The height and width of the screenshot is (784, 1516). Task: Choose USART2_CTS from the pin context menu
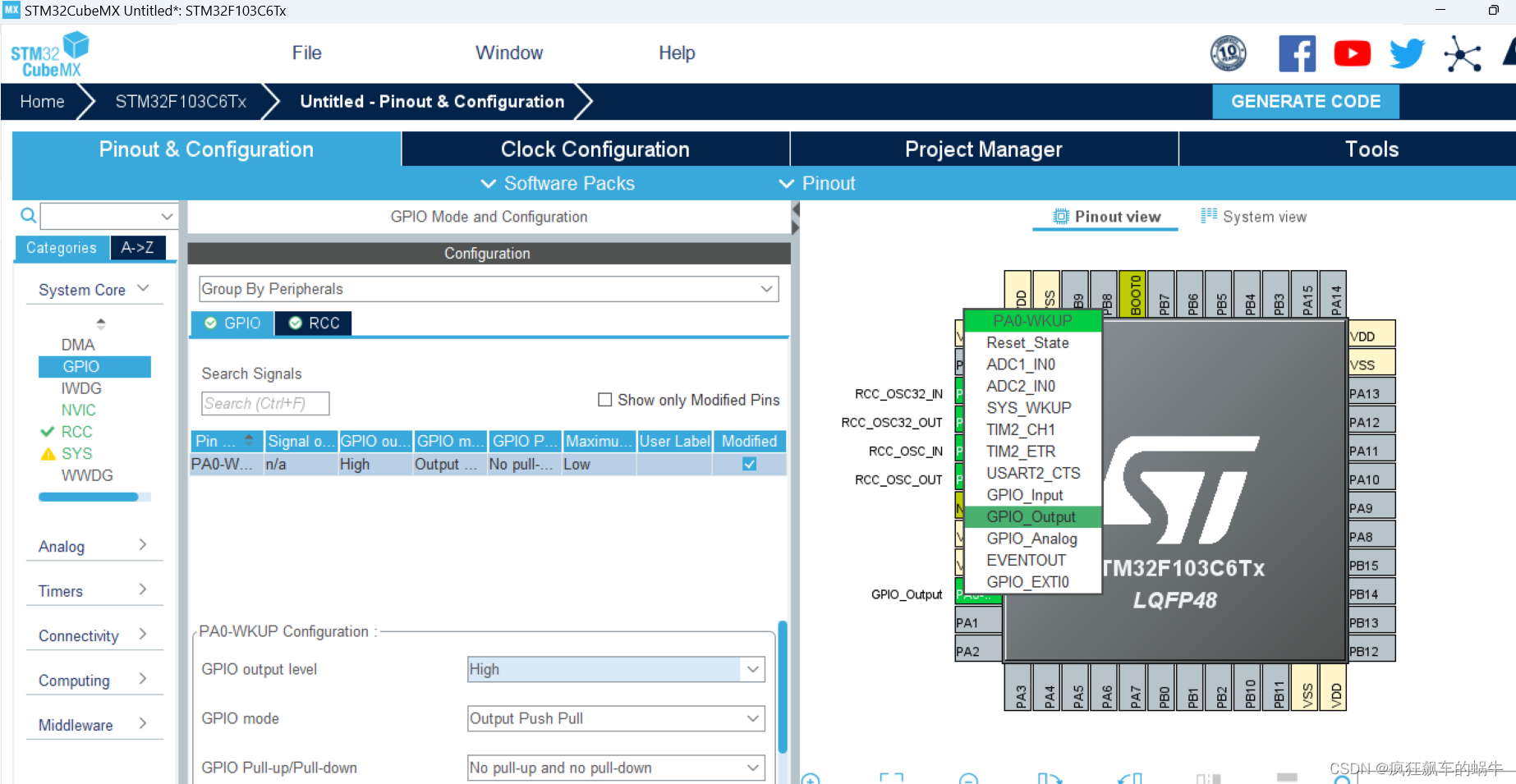coord(1032,473)
